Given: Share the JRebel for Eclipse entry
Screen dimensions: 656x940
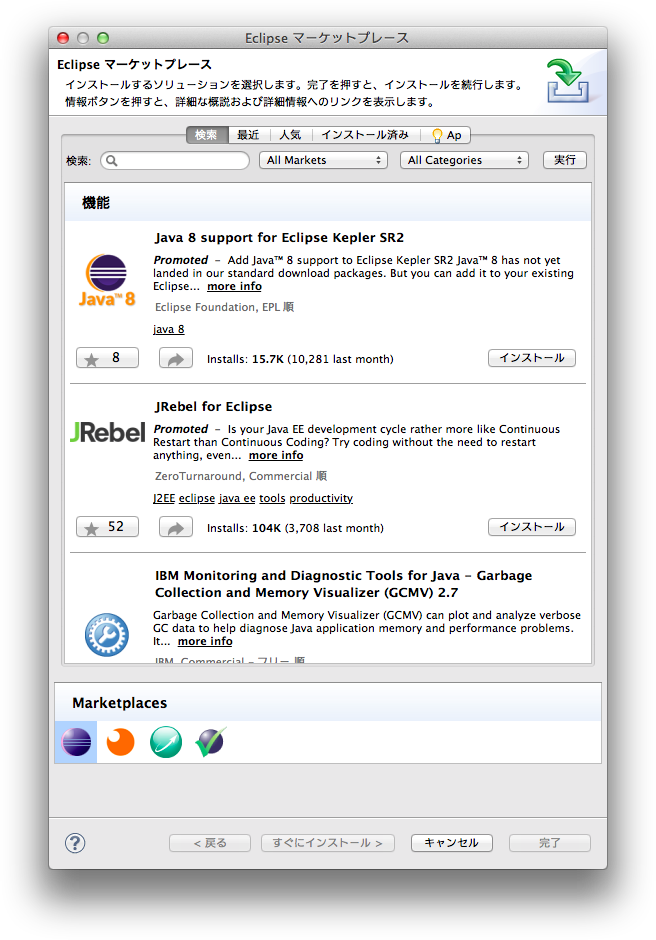Looking at the screenshot, I should coord(176,527).
